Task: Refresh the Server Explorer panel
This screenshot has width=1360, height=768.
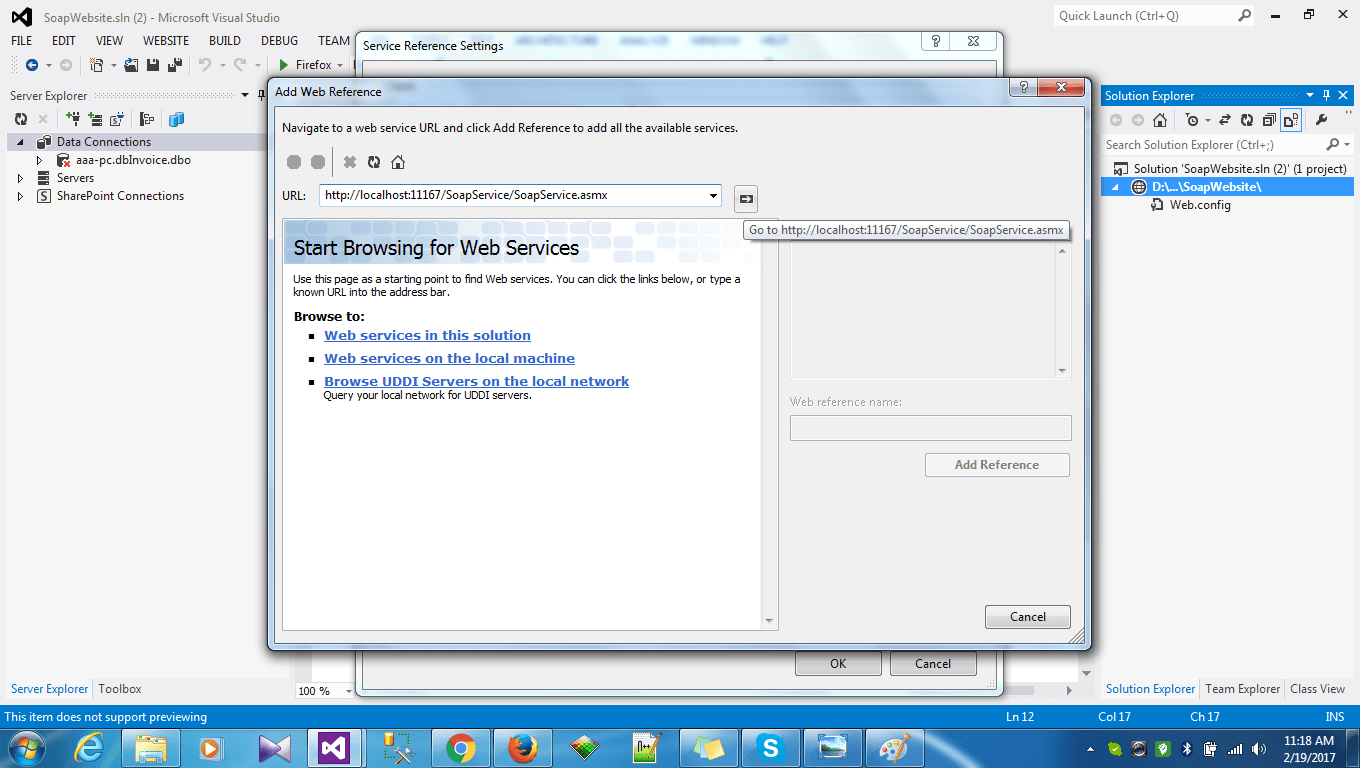Action: (20, 119)
